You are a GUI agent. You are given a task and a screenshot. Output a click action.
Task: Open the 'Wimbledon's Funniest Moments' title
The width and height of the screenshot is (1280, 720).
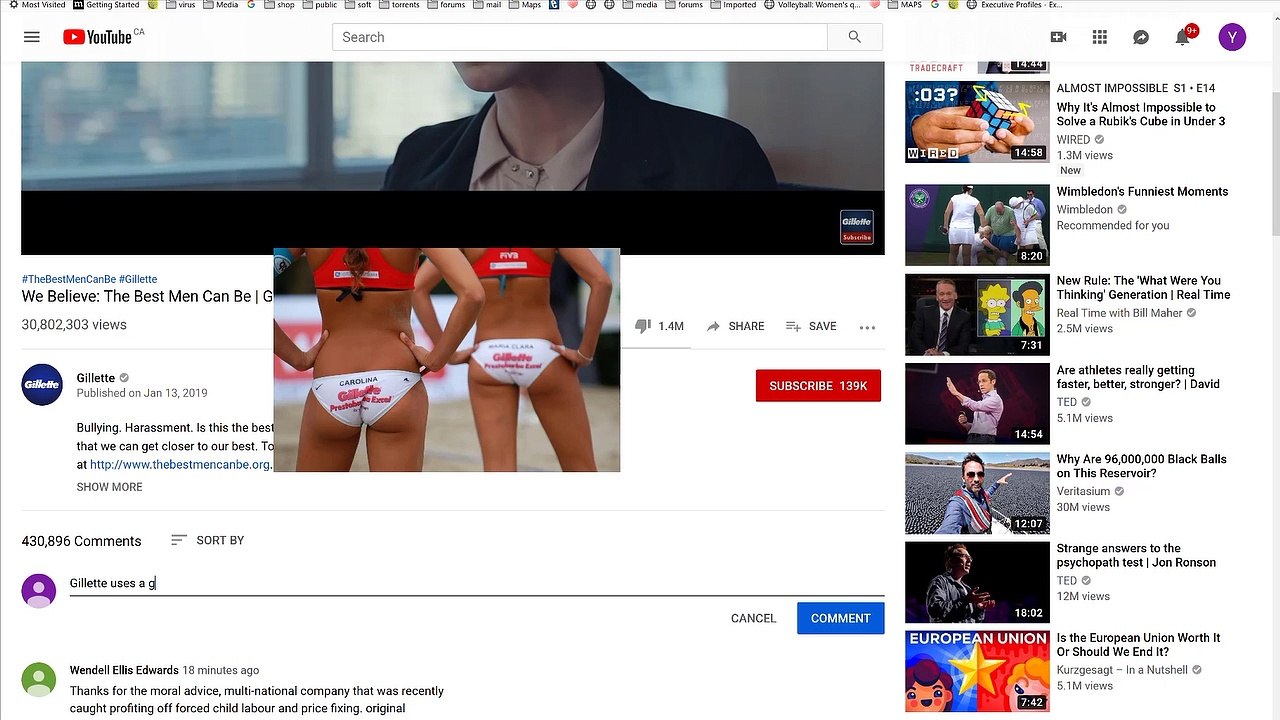(1142, 191)
